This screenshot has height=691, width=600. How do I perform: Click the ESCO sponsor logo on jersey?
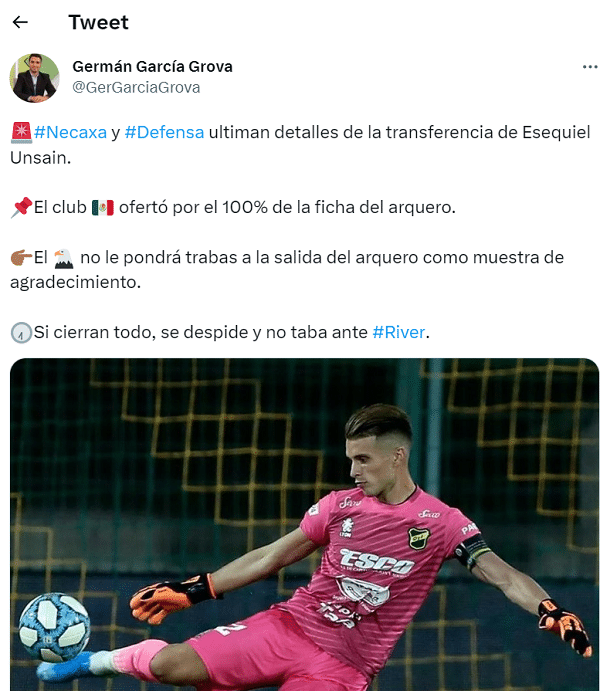(377, 561)
